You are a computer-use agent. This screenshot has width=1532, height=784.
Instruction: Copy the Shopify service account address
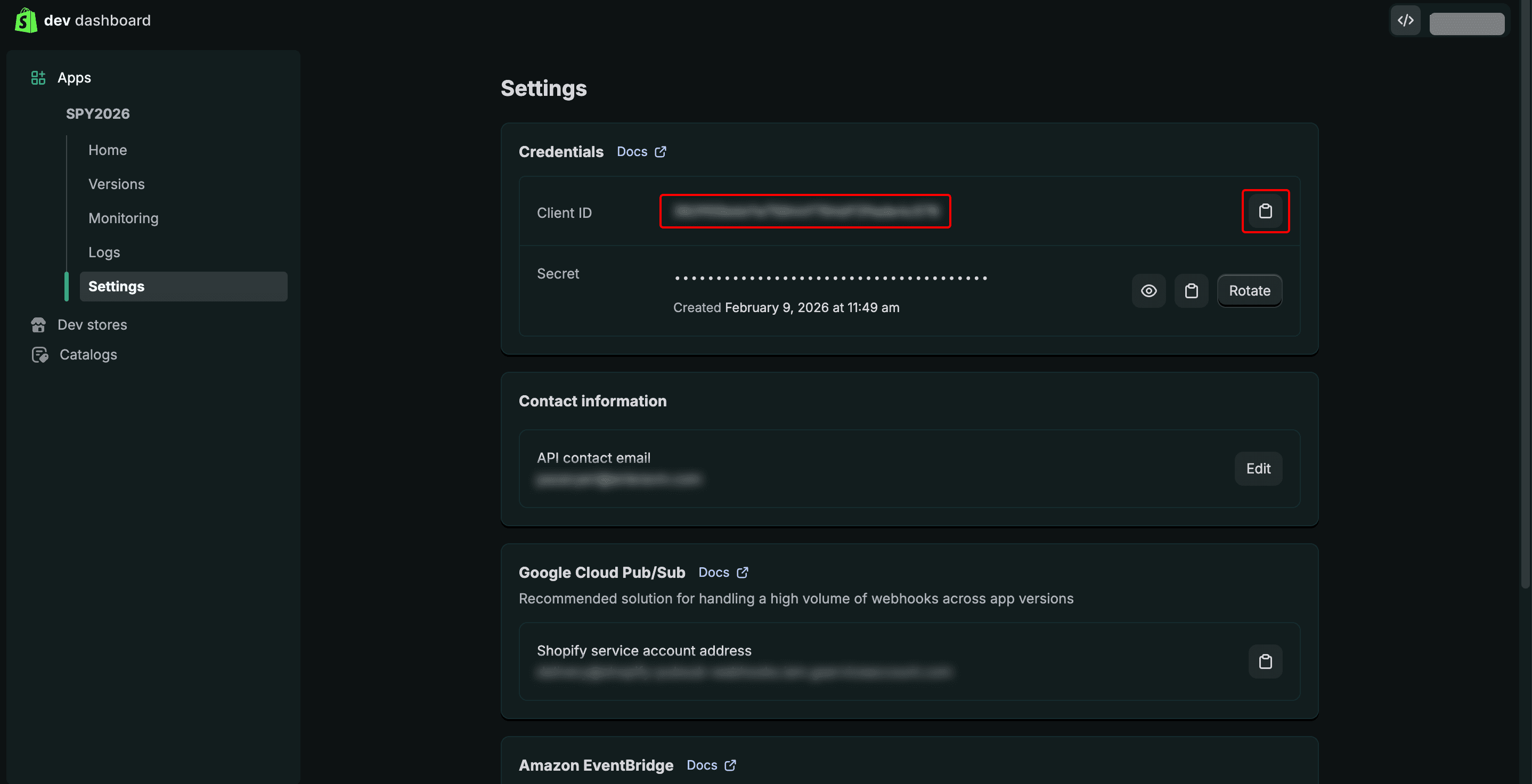click(x=1265, y=661)
